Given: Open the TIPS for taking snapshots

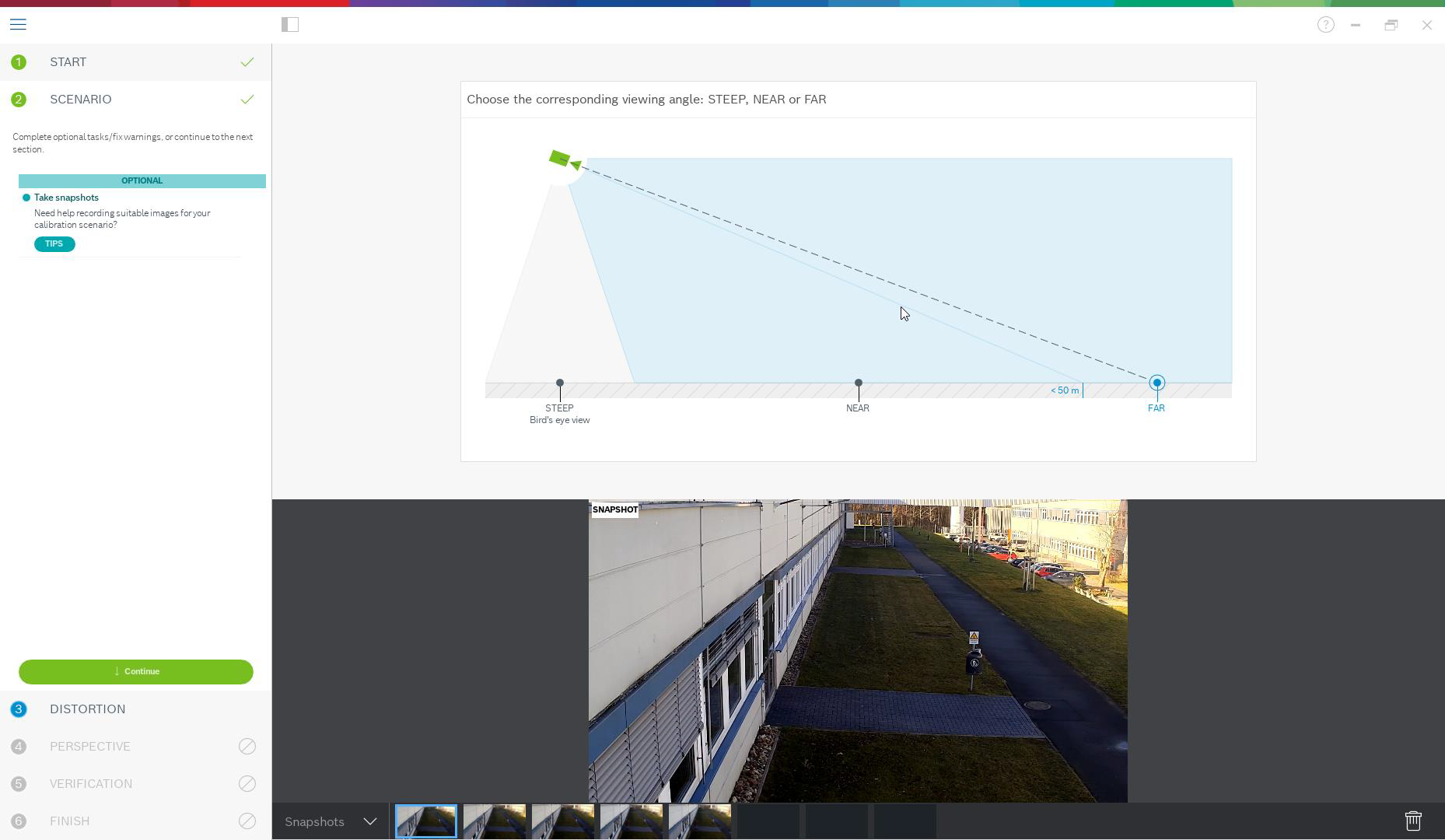Looking at the screenshot, I should coord(54,244).
